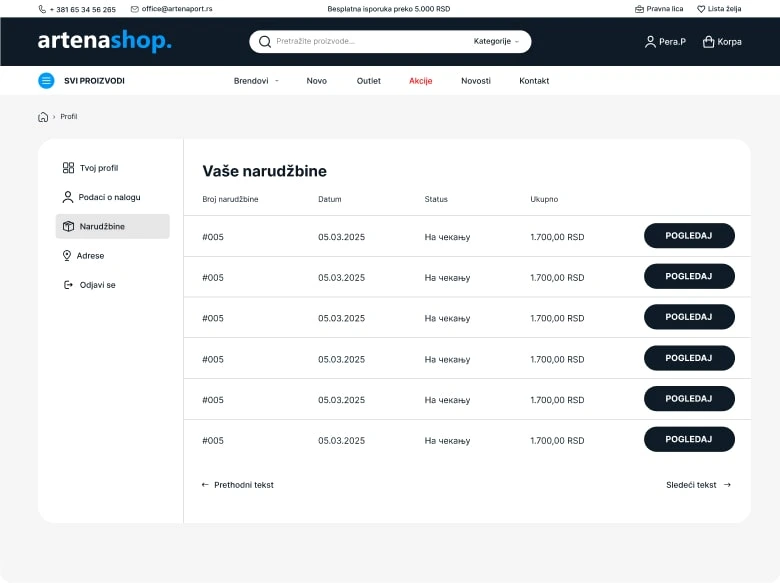Click Odjavi se to log out
Image resolution: width=780 pixels, height=583 pixels.
click(96, 285)
